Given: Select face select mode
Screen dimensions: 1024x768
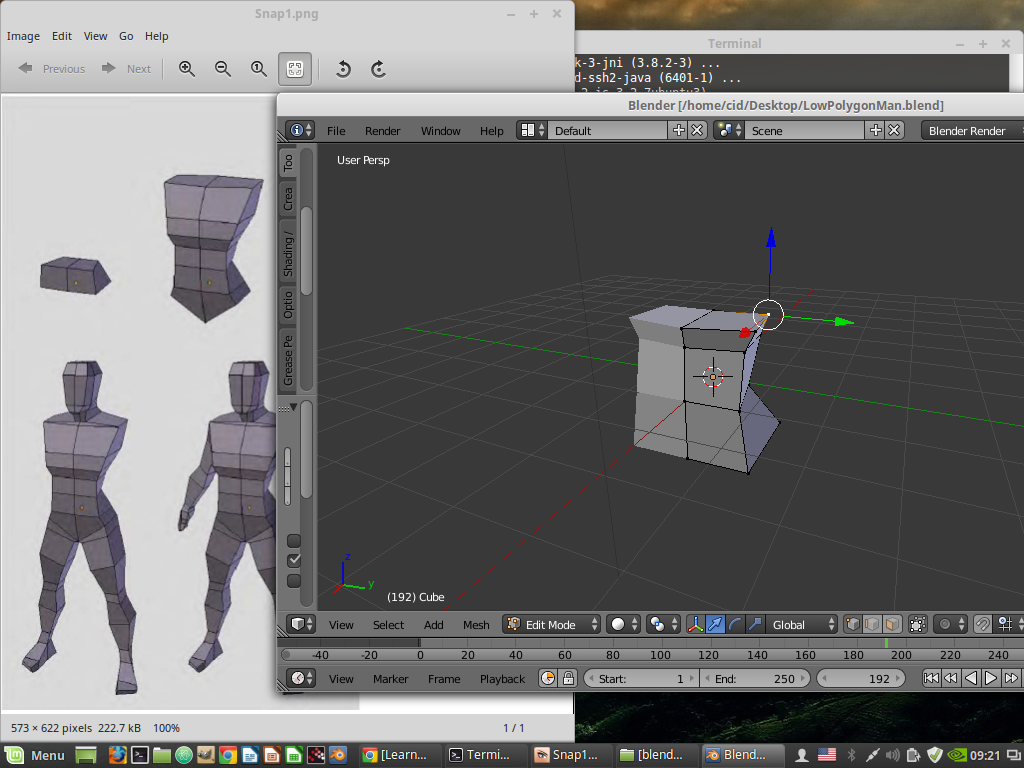Looking at the screenshot, I should coord(892,624).
